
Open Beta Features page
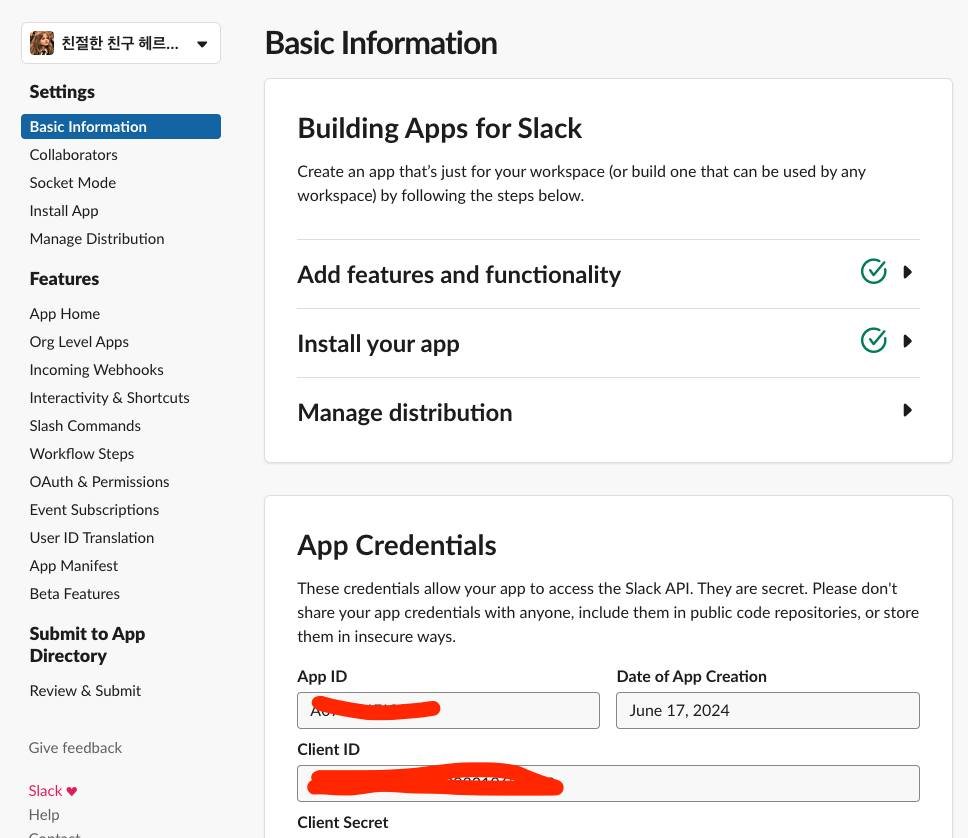(x=75, y=593)
